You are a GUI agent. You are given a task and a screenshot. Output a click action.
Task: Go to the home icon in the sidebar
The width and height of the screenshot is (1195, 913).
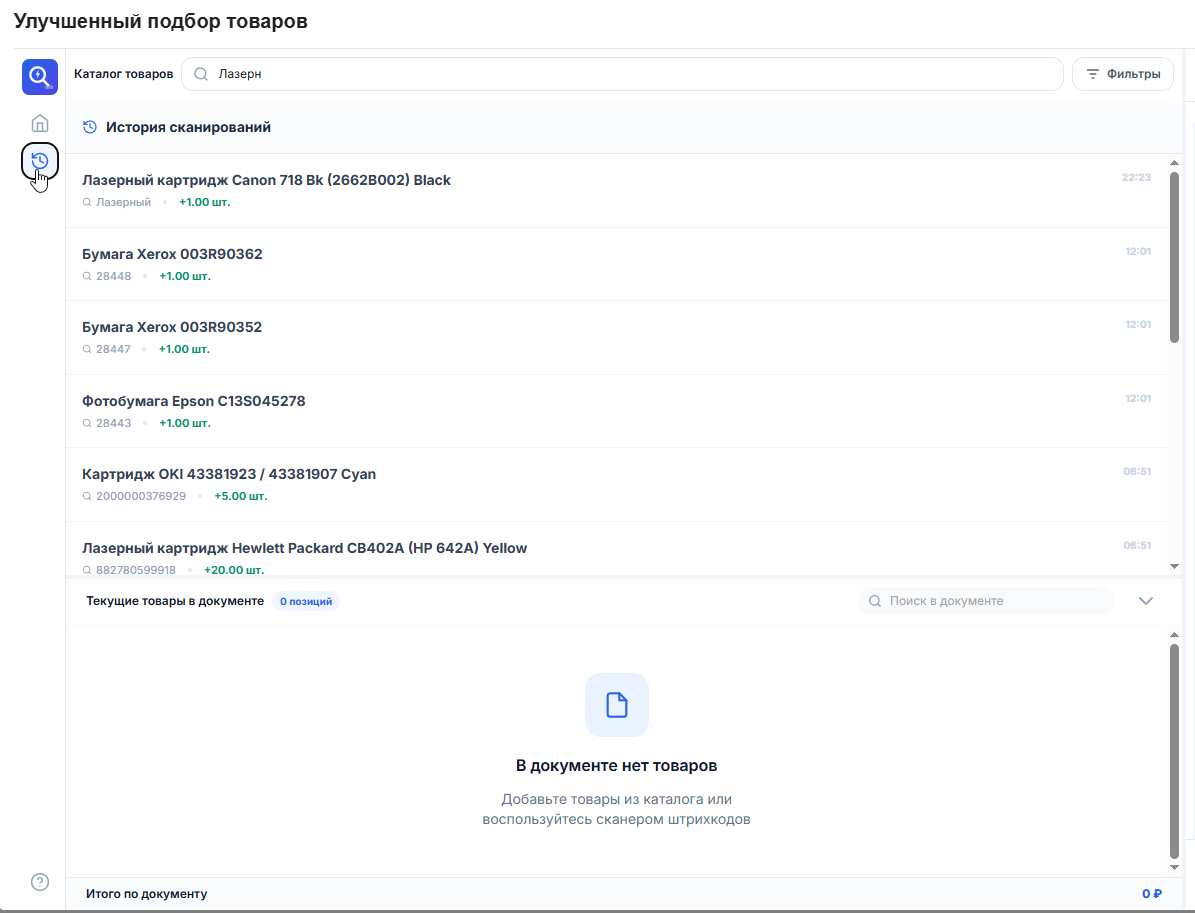40,123
